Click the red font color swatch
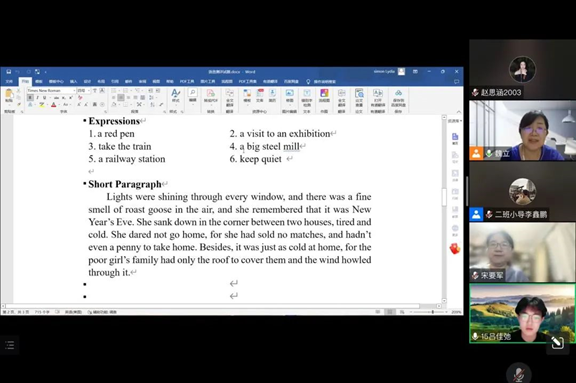The width and height of the screenshot is (576, 383). [x=54, y=105]
